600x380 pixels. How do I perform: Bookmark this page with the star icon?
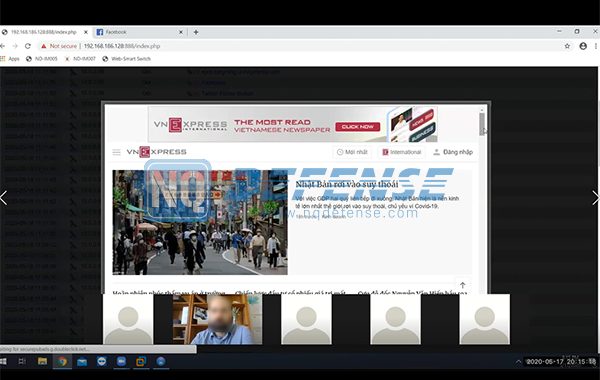pyautogui.click(x=567, y=46)
